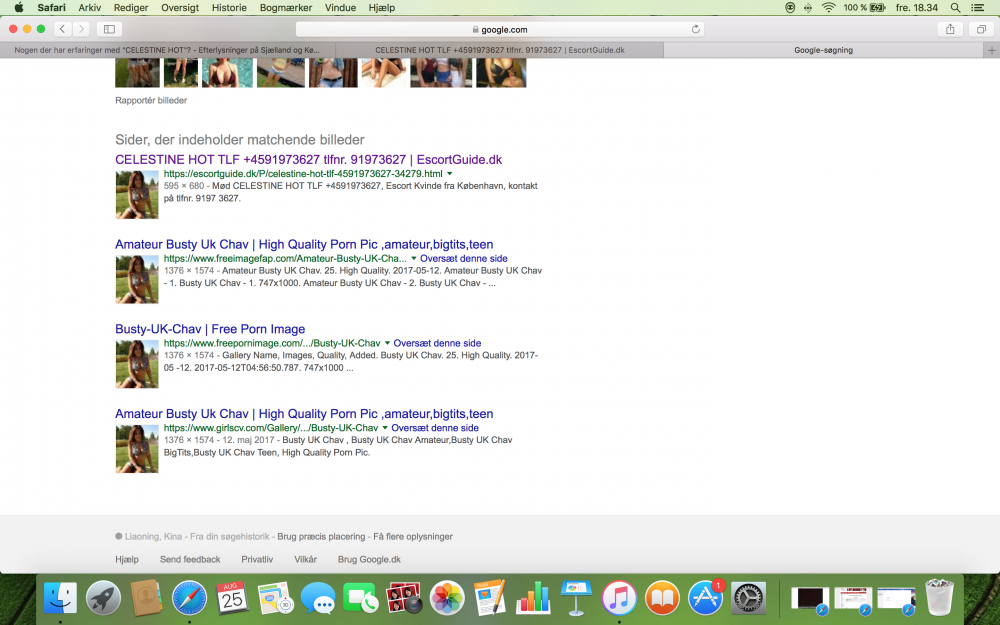Open the EscortGuide.dk result title
Viewport: 1000px width, 625px height.
(309, 159)
